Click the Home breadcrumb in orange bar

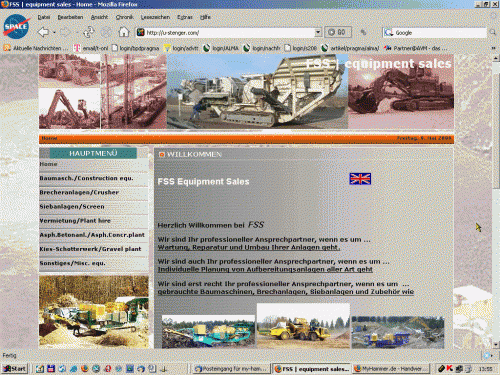(x=49, y=138)
